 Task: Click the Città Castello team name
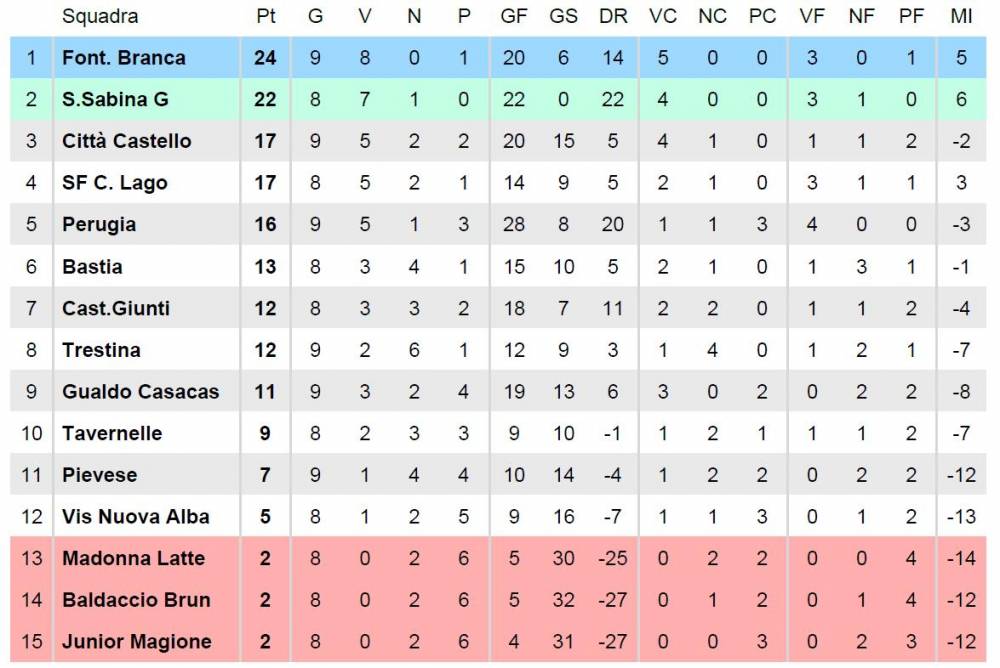click(x=126, y=141)
